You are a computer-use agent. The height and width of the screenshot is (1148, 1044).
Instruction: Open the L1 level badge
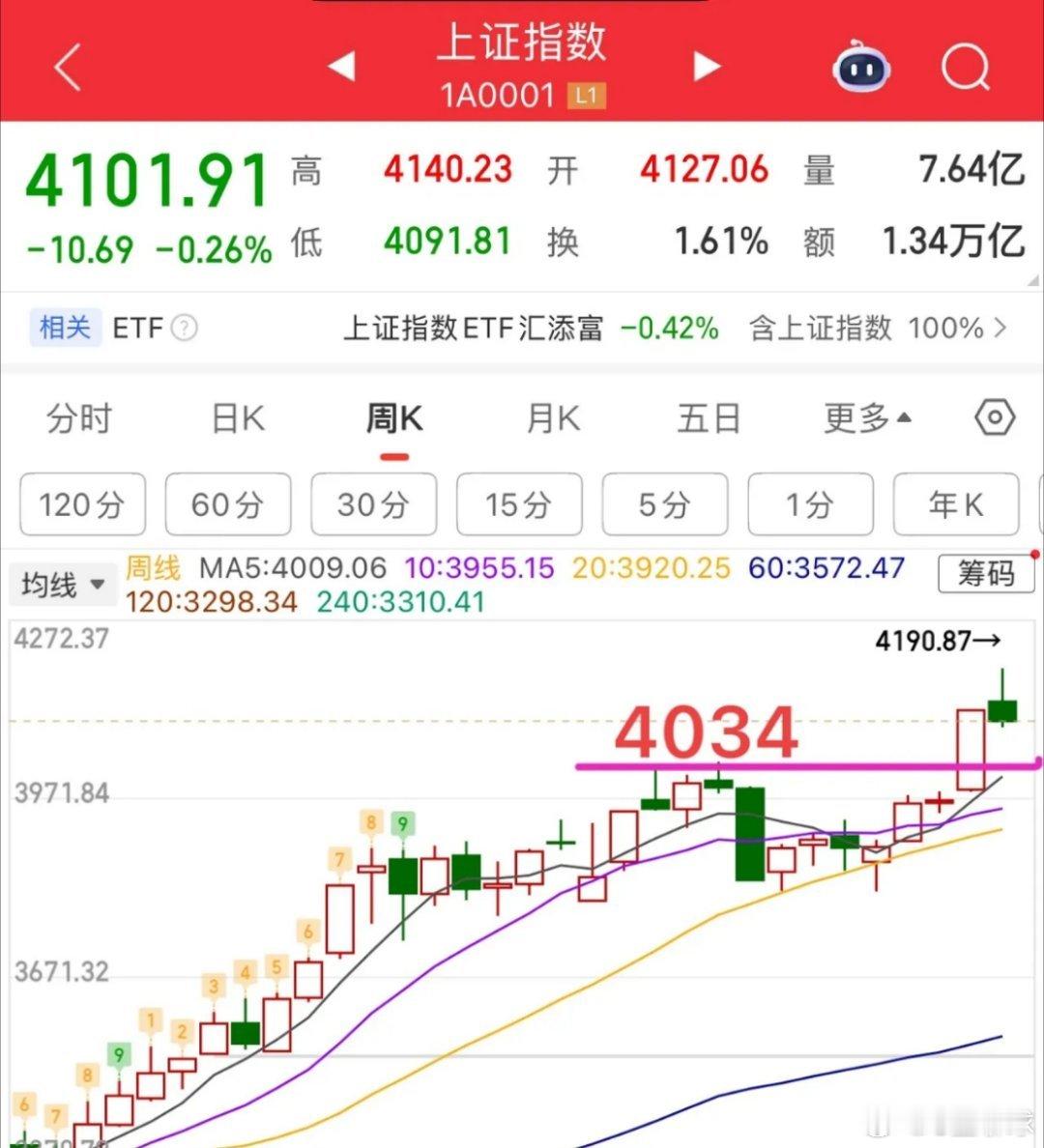[x=586, y=96]
